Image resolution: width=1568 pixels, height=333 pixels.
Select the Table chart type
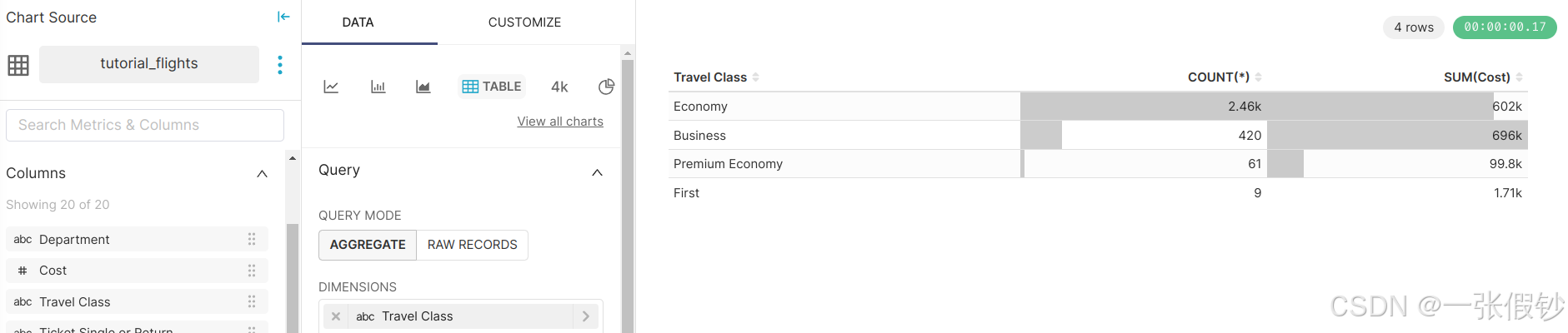click(492, 87)
